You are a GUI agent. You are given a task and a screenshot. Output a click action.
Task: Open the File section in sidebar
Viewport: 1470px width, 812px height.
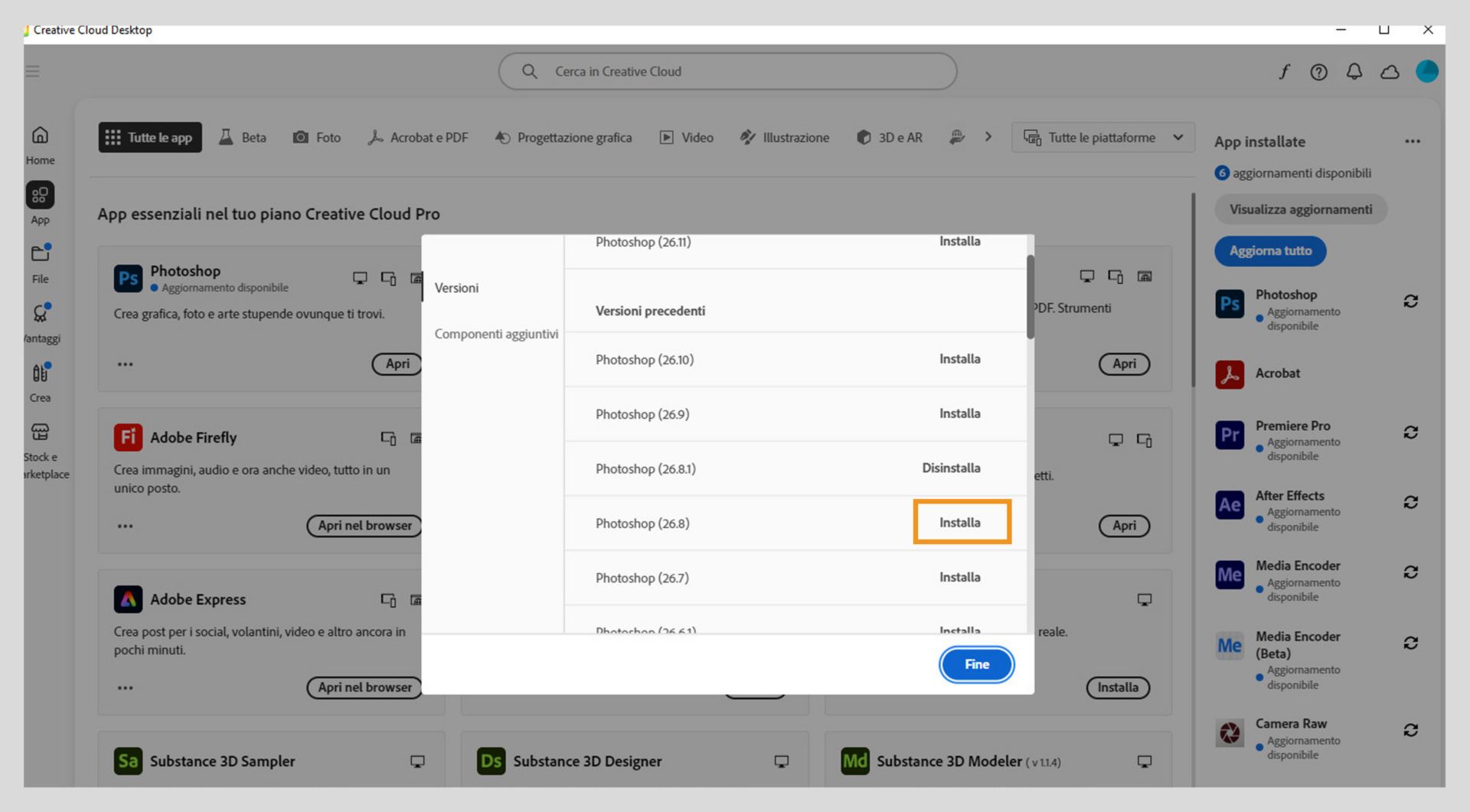tap(40, 263)
